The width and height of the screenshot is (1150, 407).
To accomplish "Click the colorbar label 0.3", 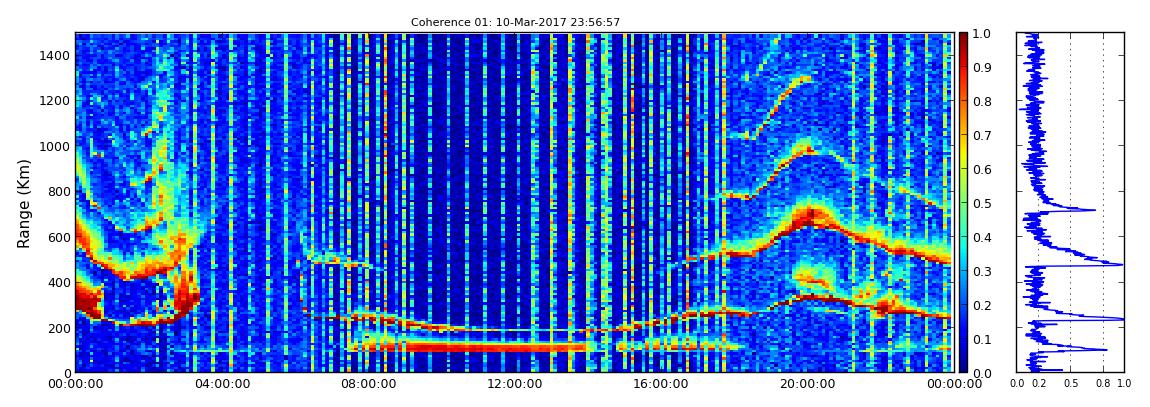I will coord(982,271).
